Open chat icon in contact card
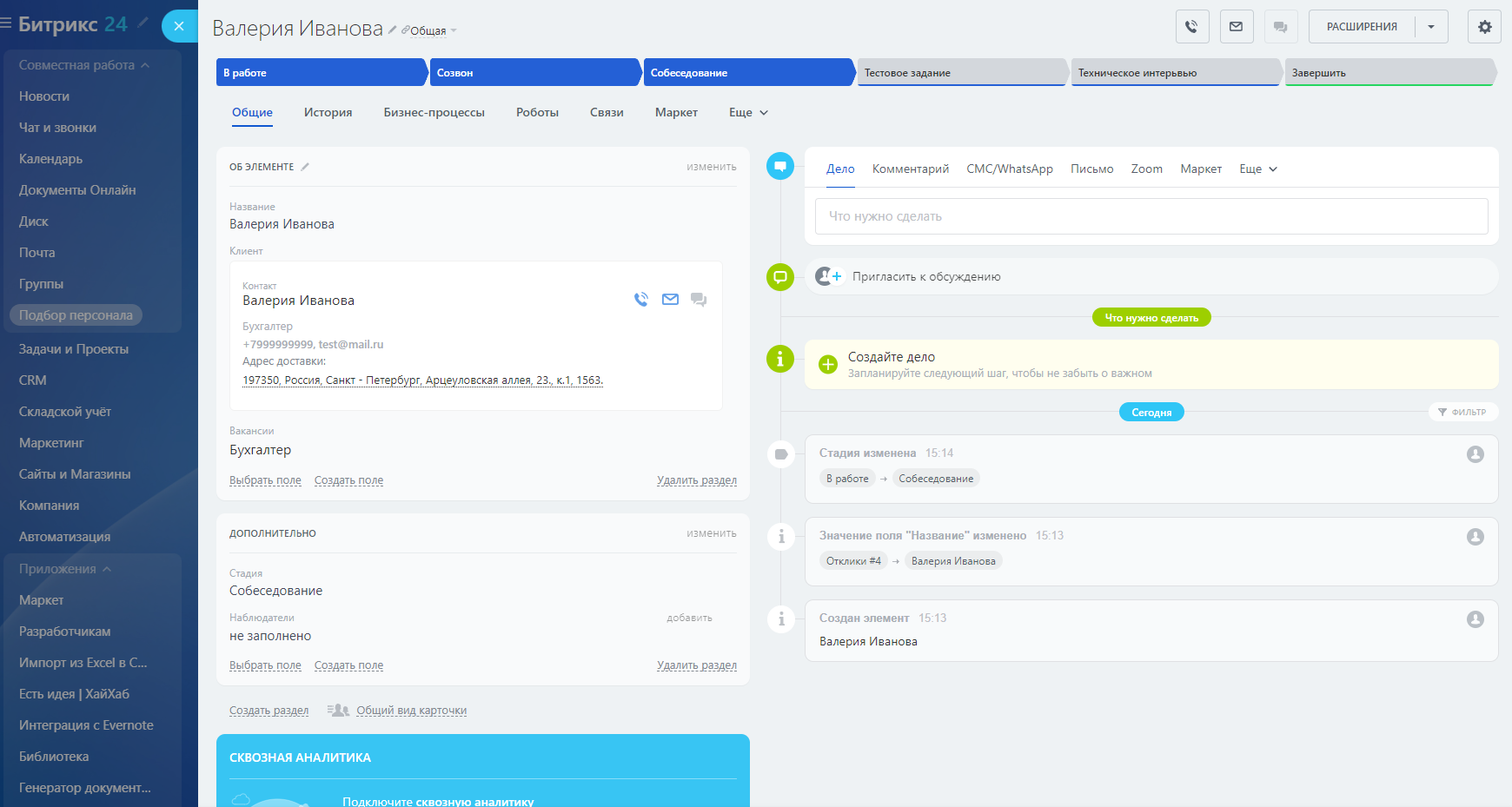This screenshot has height=807, width=1512. coord(699,300)
